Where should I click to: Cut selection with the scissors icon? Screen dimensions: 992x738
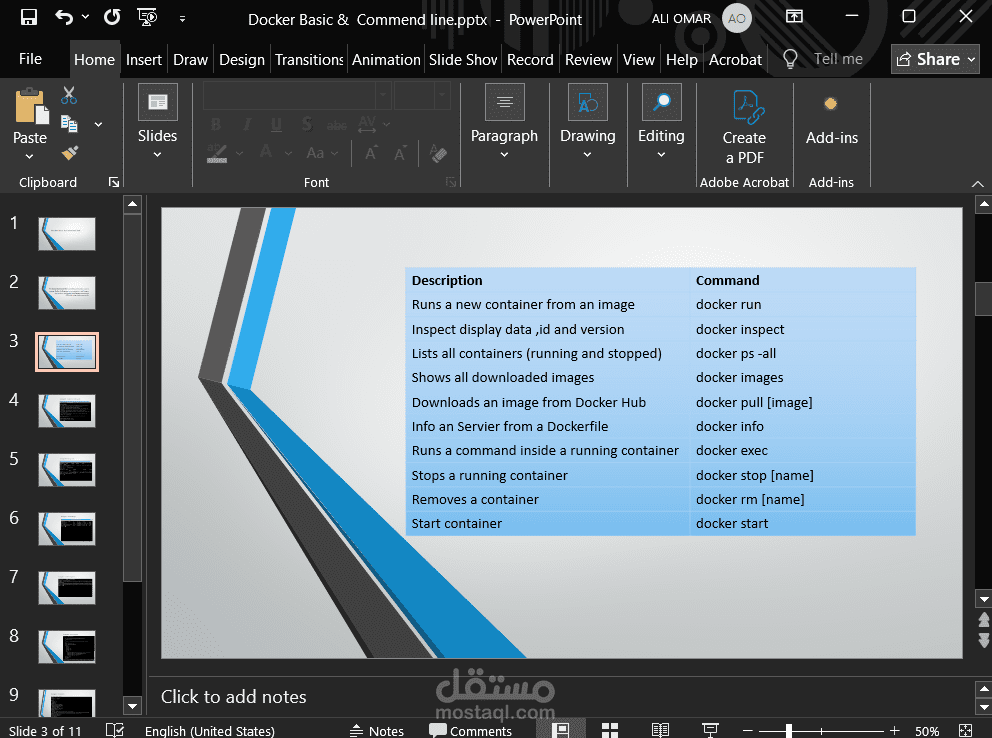[69, 95]
